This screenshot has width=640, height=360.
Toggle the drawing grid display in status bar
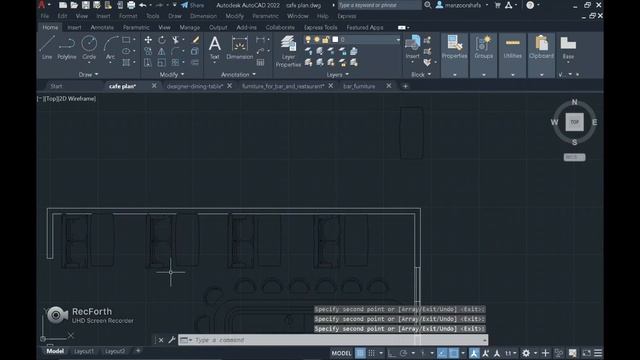pos(360,353)
